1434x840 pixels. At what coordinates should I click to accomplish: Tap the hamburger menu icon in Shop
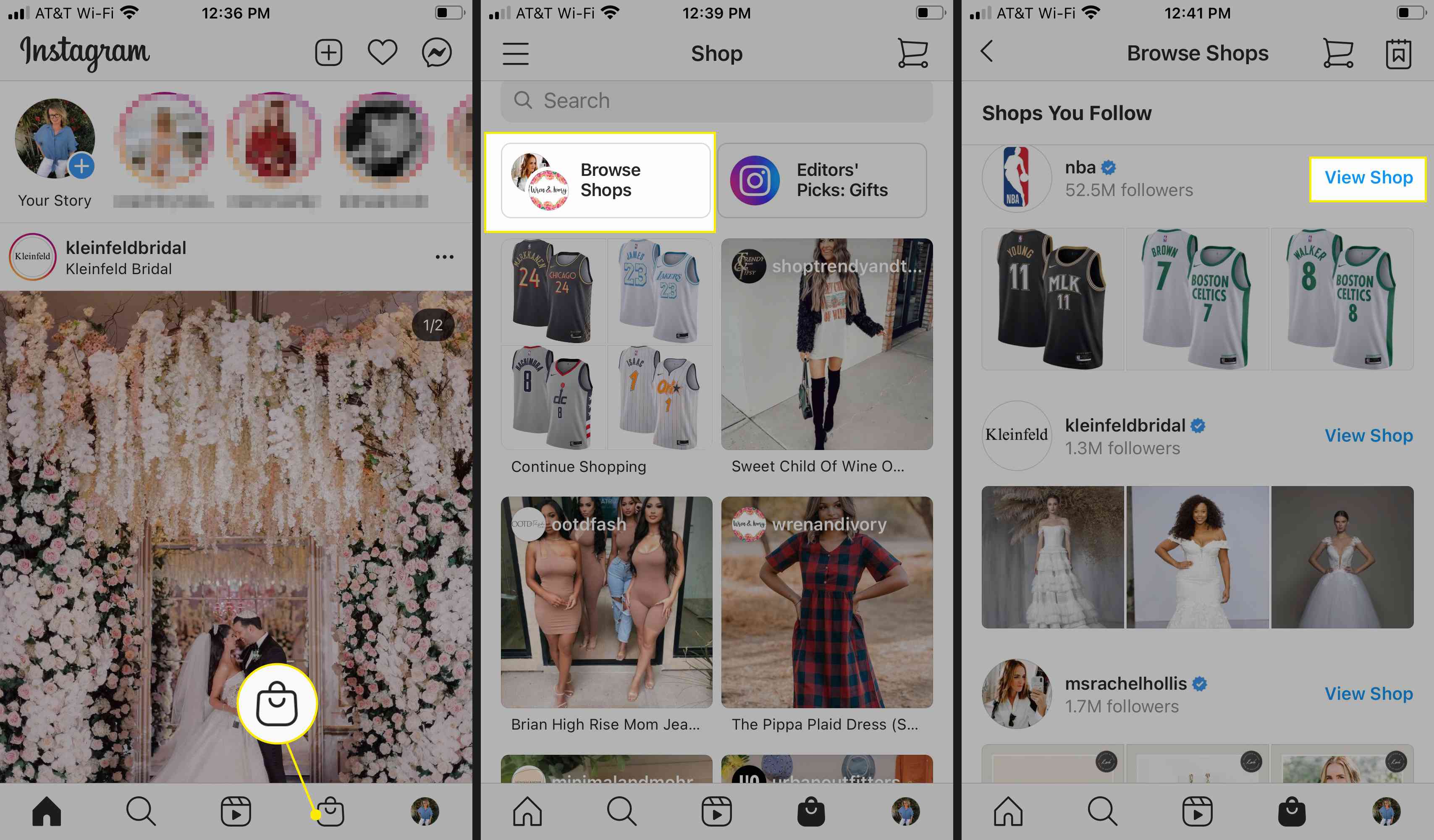[x=517, y=52]
